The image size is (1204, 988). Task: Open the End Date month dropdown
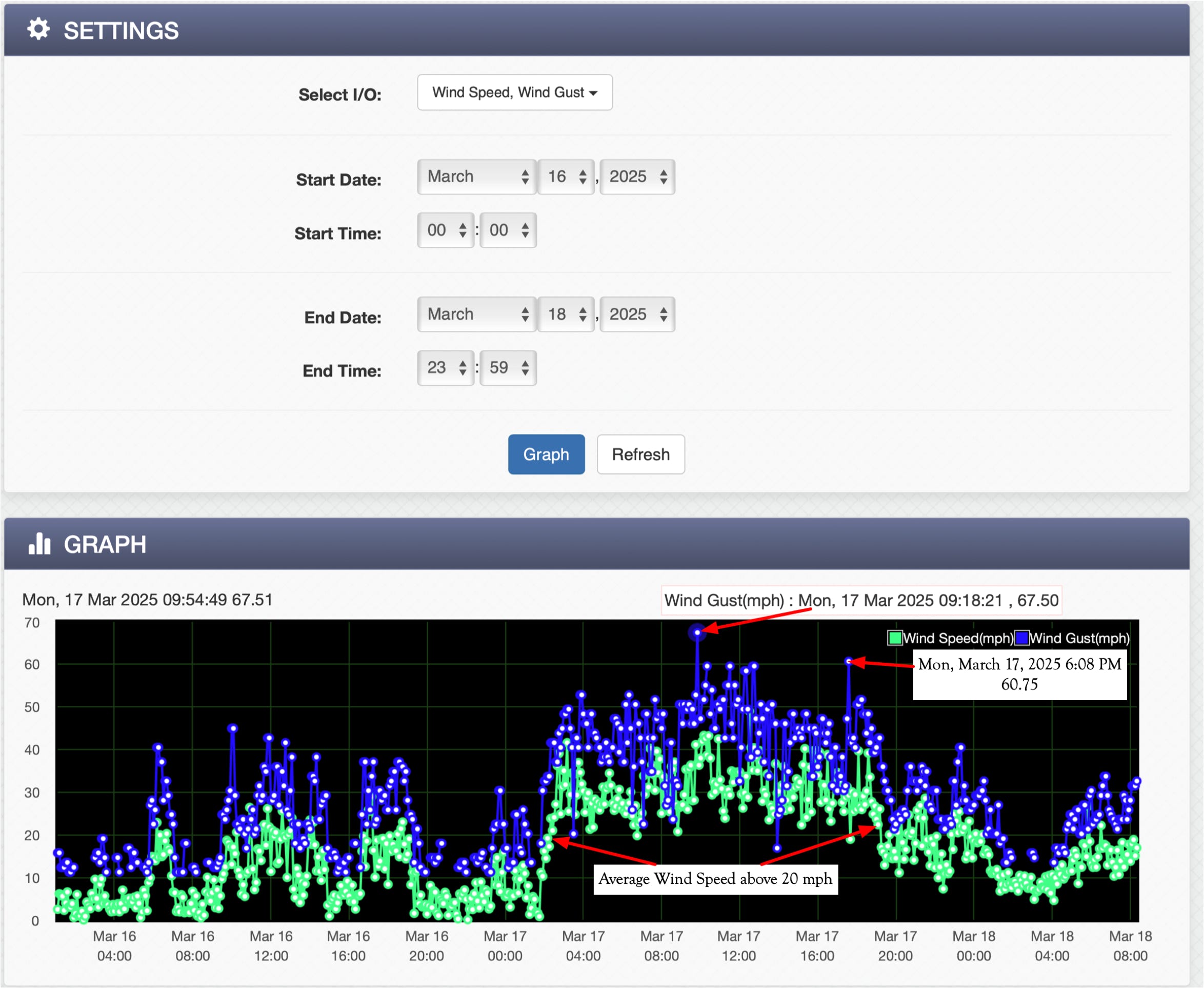[x=477, y=314]
